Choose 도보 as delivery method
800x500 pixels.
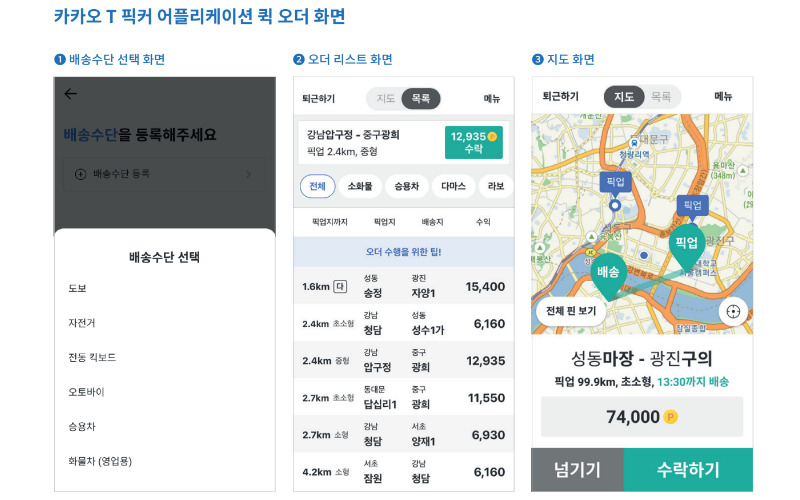78,288
